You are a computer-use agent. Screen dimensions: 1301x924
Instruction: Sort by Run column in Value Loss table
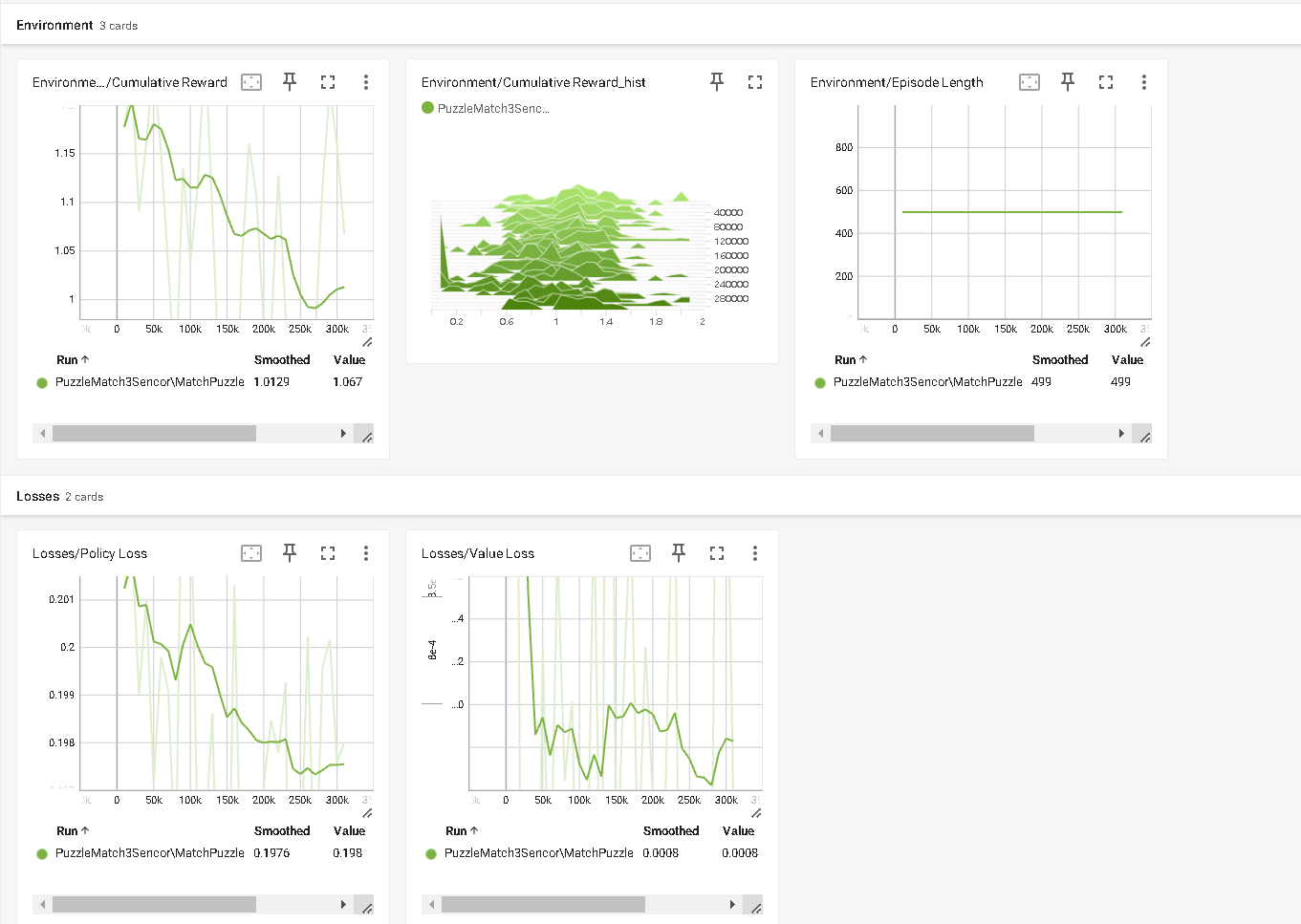(462, 831)
